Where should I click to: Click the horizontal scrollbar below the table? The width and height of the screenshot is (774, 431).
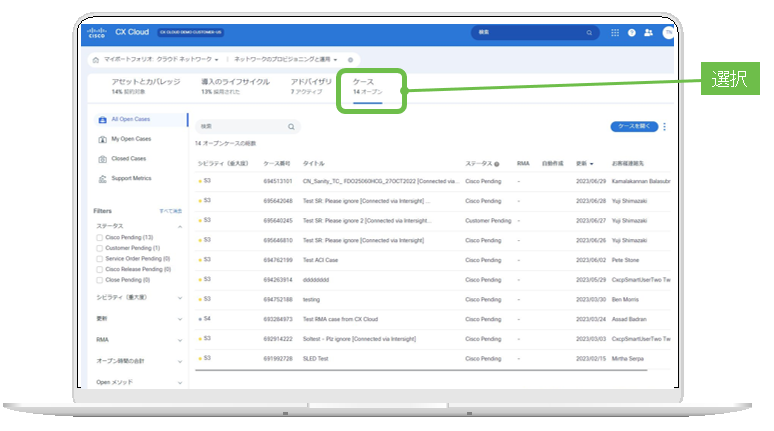421,370
